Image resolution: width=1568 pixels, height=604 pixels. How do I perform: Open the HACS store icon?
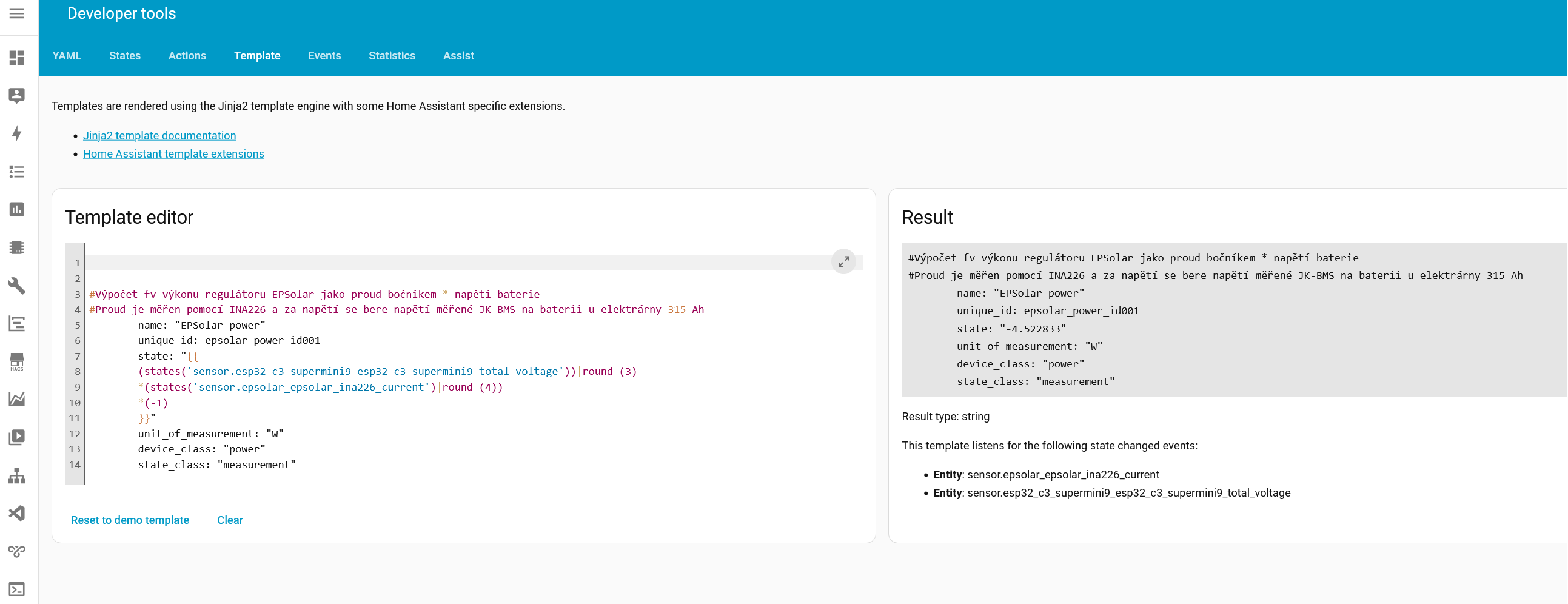[x=17, y=361]
